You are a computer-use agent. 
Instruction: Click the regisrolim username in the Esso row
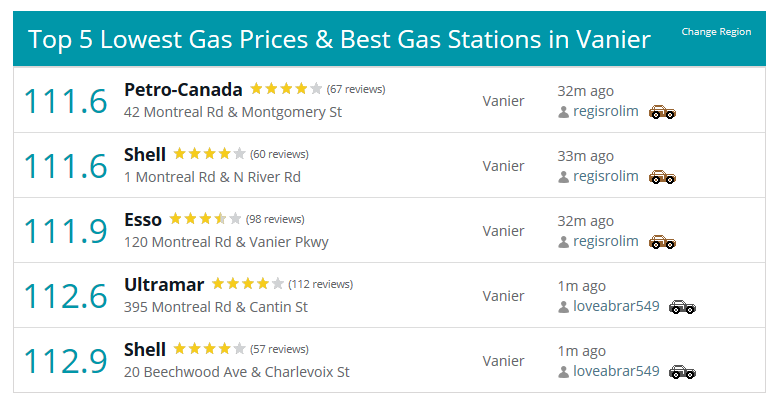(606, 241)
